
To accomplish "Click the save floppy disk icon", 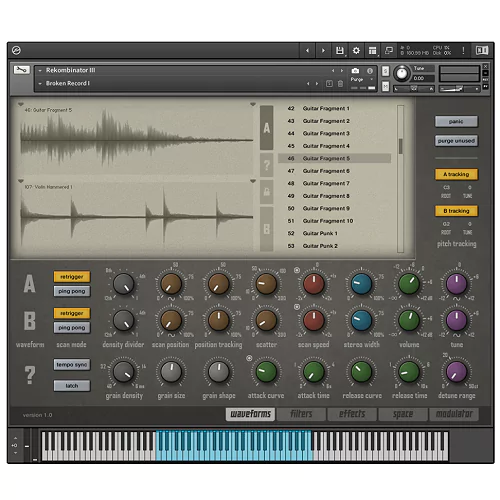I will 339,51.
